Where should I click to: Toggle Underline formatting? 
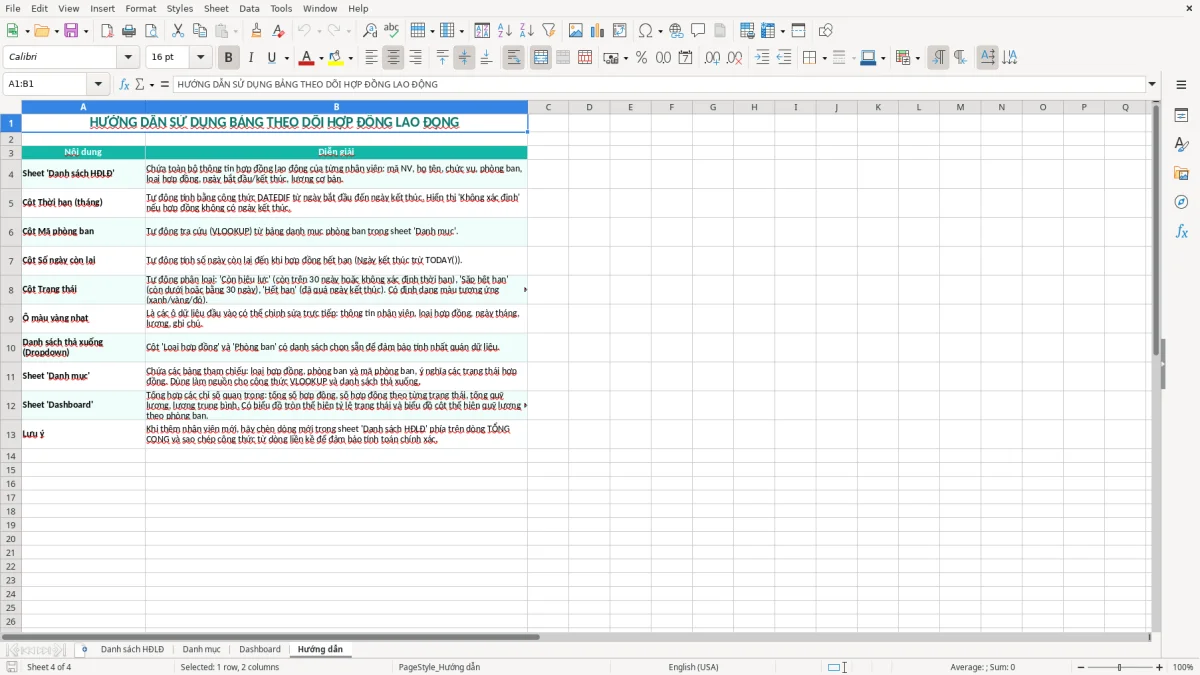click(x=271, y=58)
